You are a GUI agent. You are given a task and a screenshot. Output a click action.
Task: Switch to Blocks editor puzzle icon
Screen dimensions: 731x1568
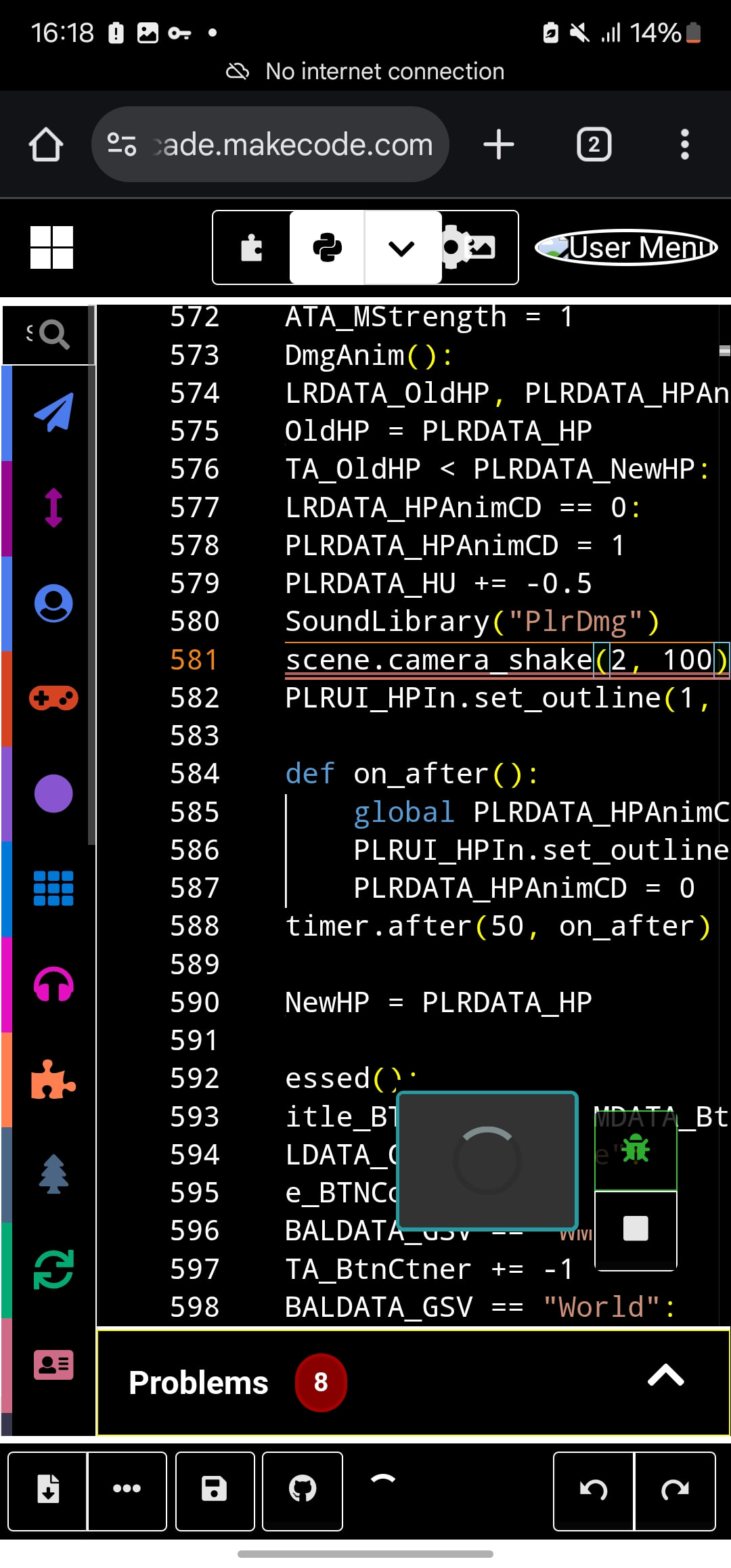tap(252, 248)
